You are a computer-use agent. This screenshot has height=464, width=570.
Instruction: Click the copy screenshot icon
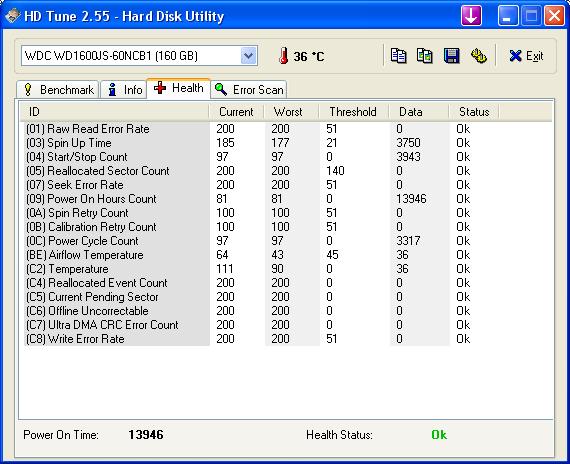[425, 56]
